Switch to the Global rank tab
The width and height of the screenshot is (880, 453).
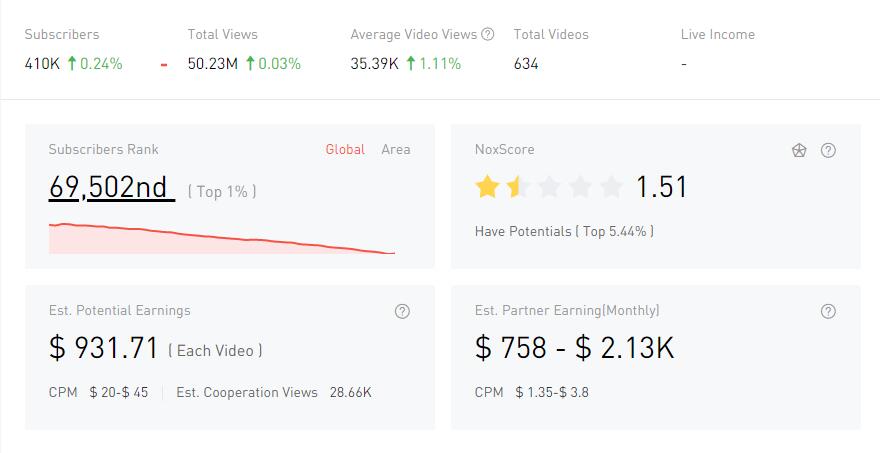[345, 149]
